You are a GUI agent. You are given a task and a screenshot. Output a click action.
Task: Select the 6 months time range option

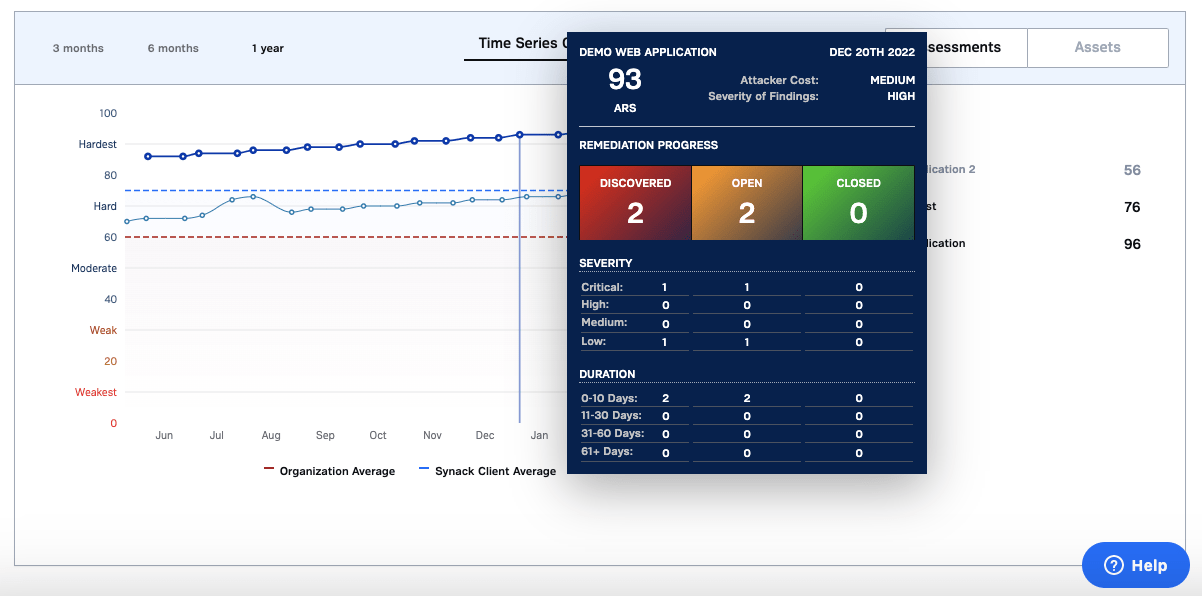tap(172, 47)
